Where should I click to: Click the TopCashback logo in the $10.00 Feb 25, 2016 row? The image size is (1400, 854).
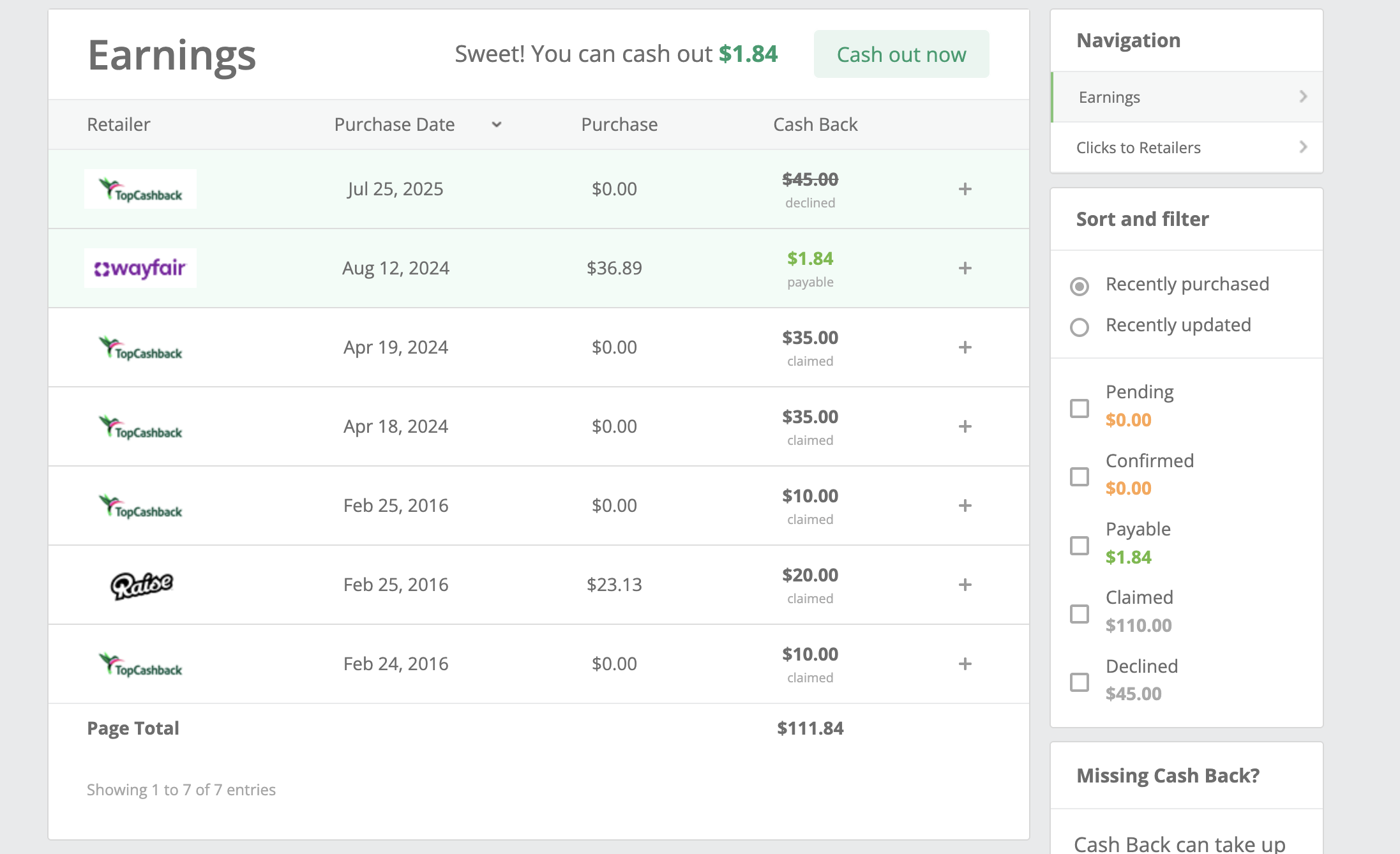140,506
